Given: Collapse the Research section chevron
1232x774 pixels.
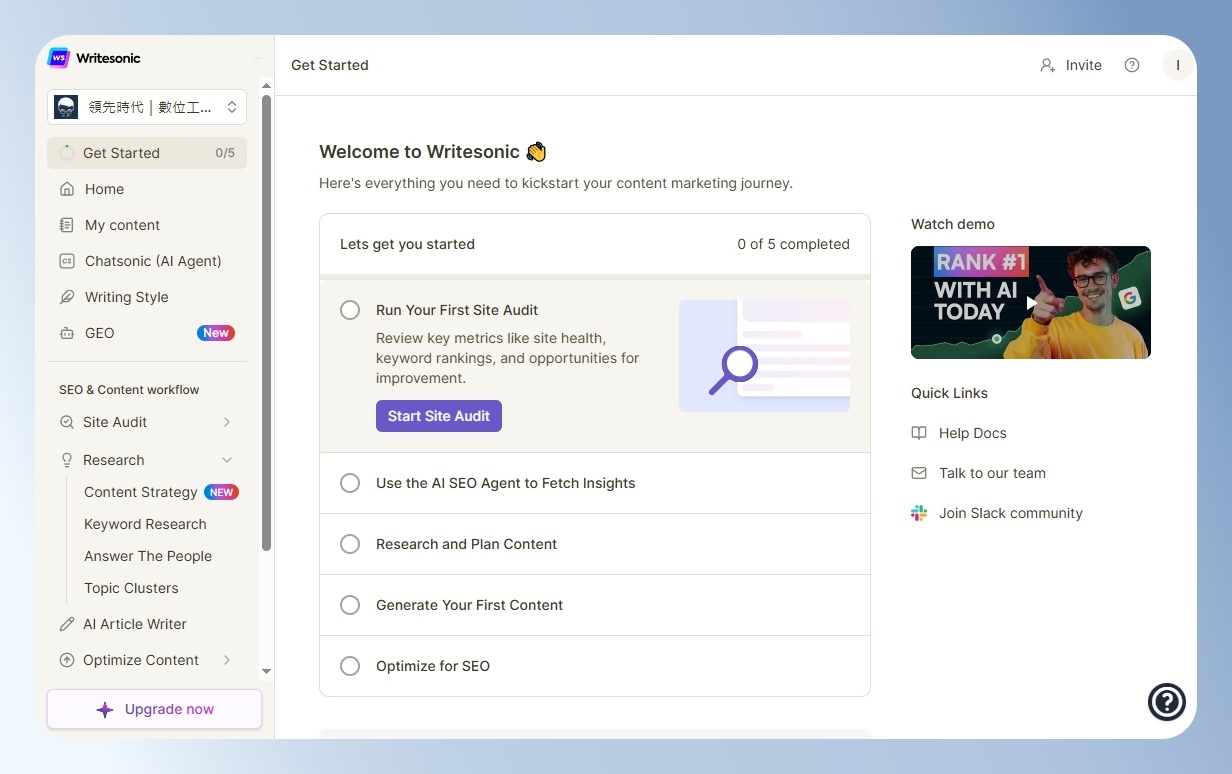Looking at the screenshot, I should click(x=227, y=460).
